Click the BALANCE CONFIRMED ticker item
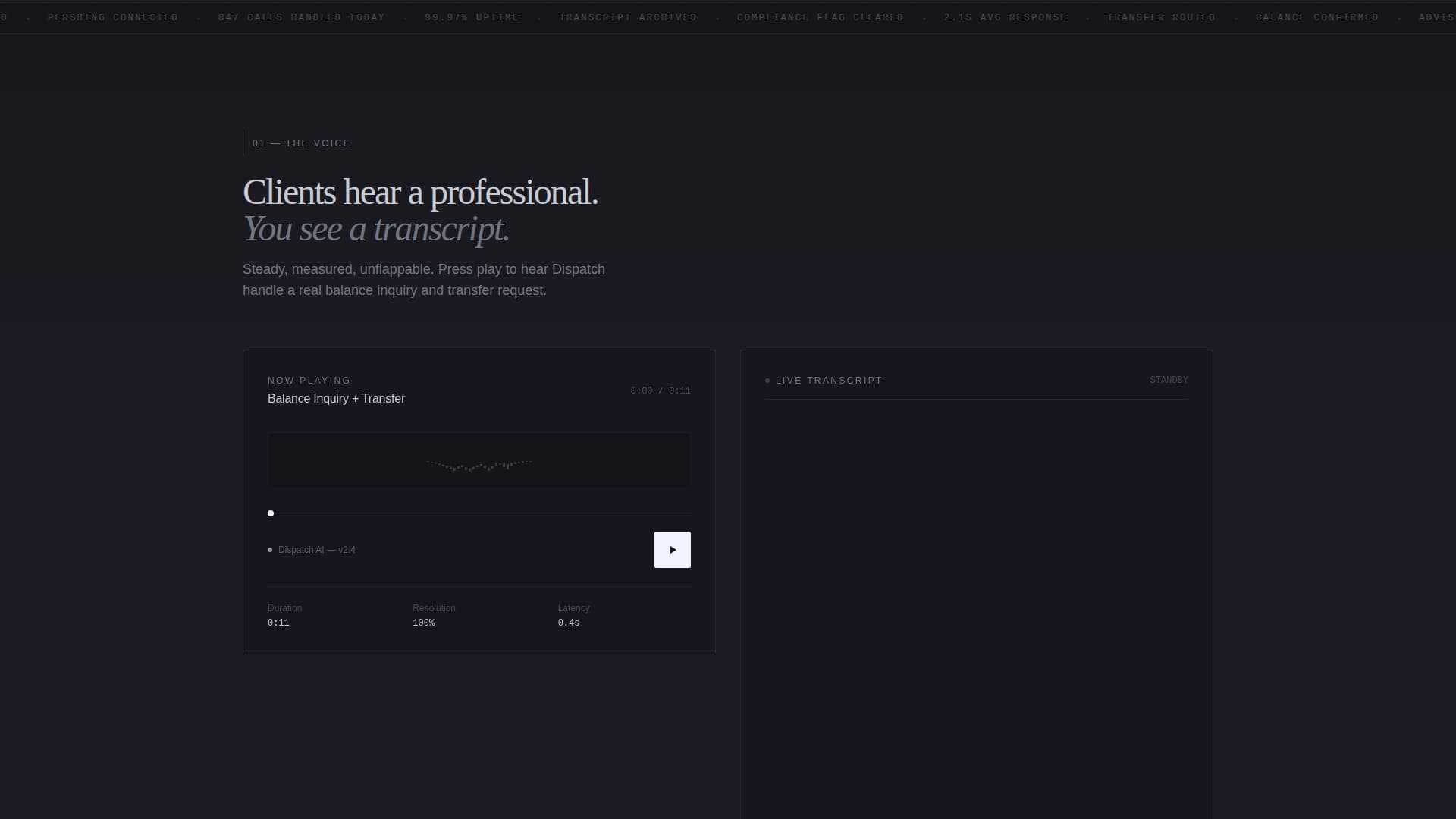The width and height of the screenshot is (1456, 819). [x=1317, y=17]
